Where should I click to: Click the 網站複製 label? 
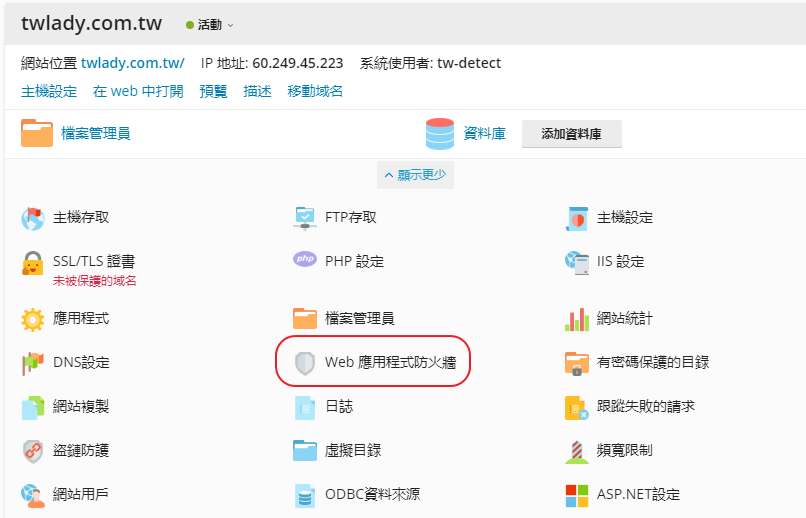(x=81, y=406)
